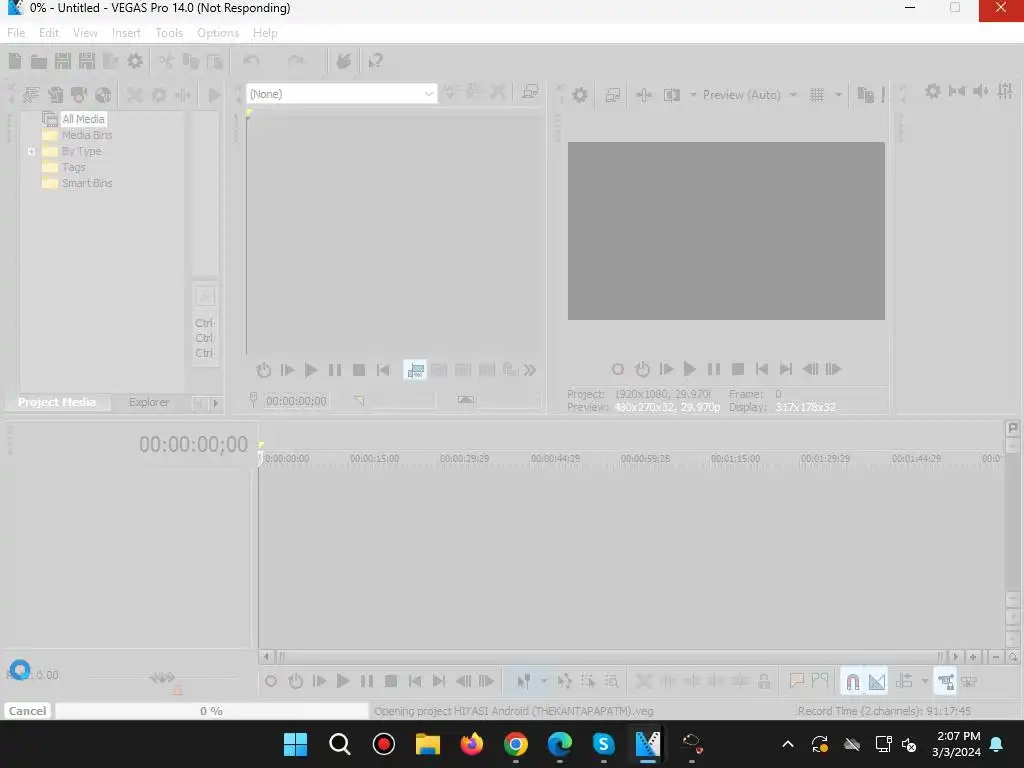Toggle Enable Snapping magnet icon

click(853, 682)
